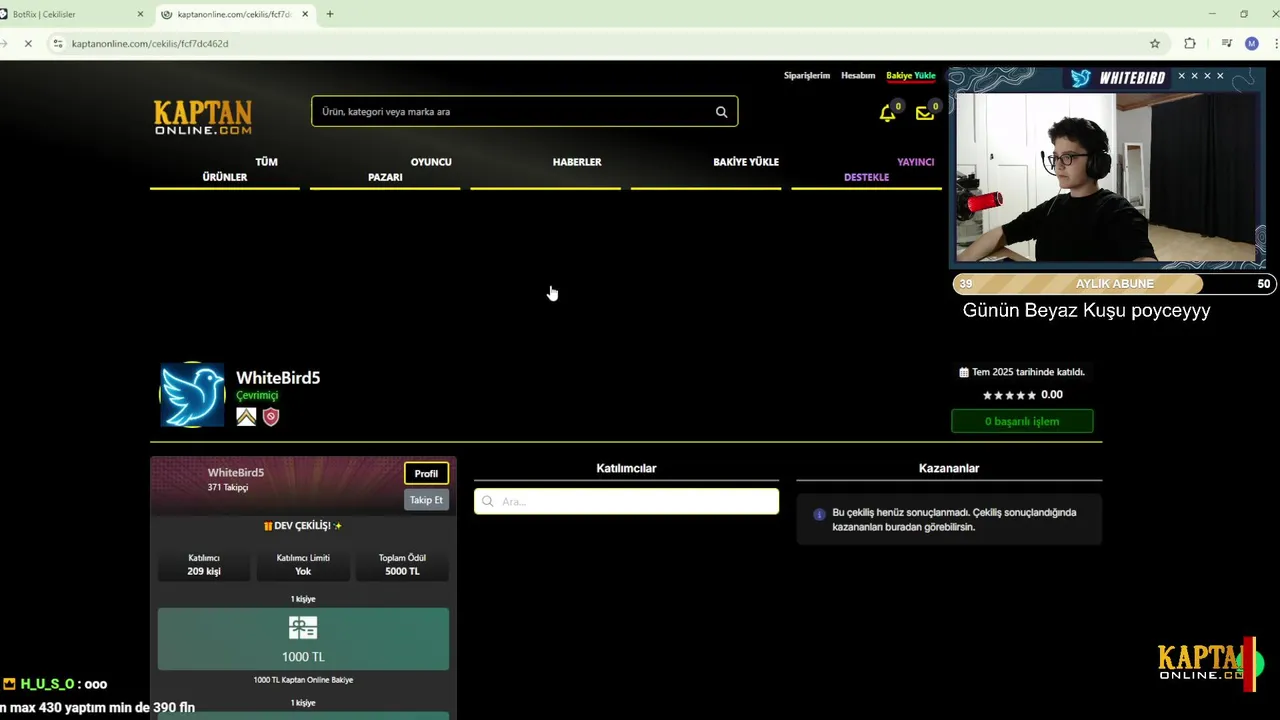Follow WhiteBird5 with Takip Et
This screenshot has height=720, width=1280.
point(426,500)
